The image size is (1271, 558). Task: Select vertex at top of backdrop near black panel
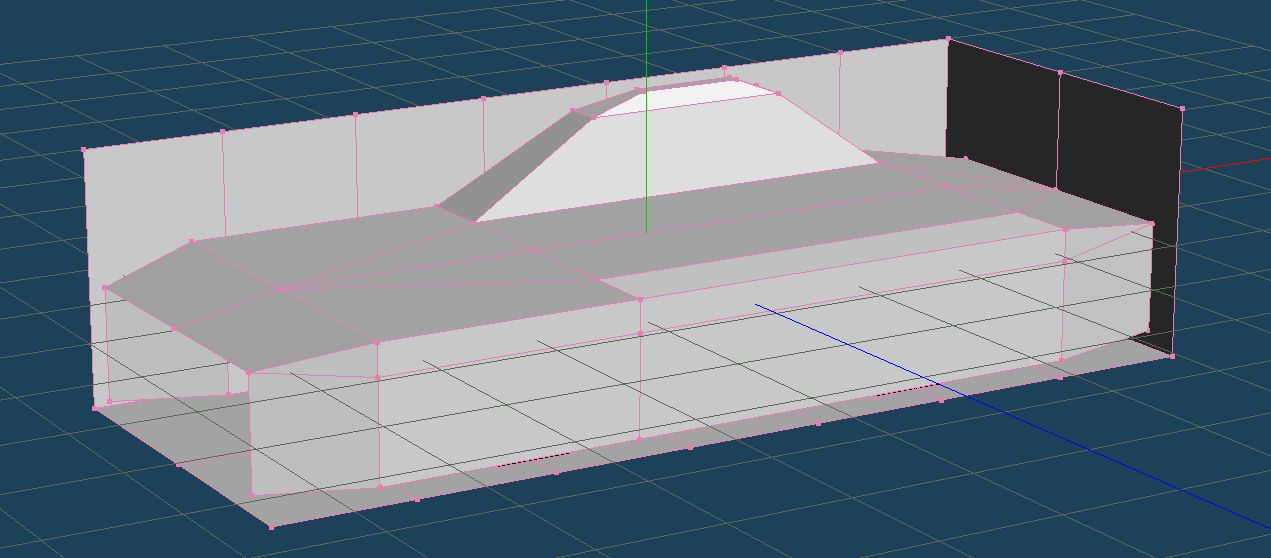click(x=947, y=40)
